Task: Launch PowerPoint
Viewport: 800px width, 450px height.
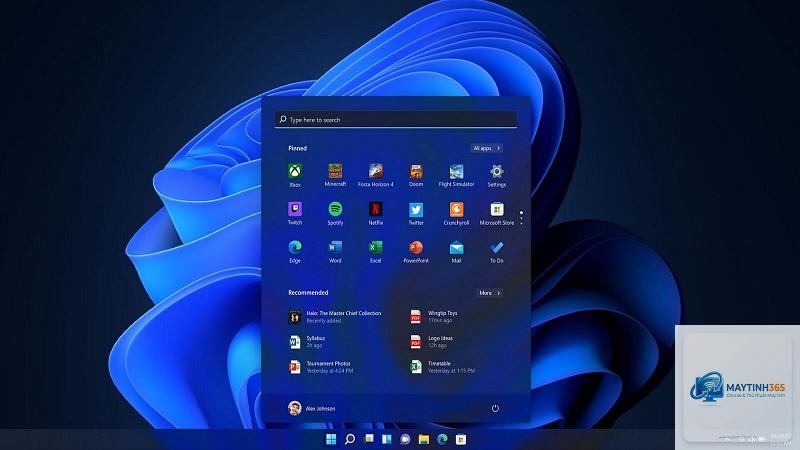Action: pyautogui.click(x=416, y=252)
